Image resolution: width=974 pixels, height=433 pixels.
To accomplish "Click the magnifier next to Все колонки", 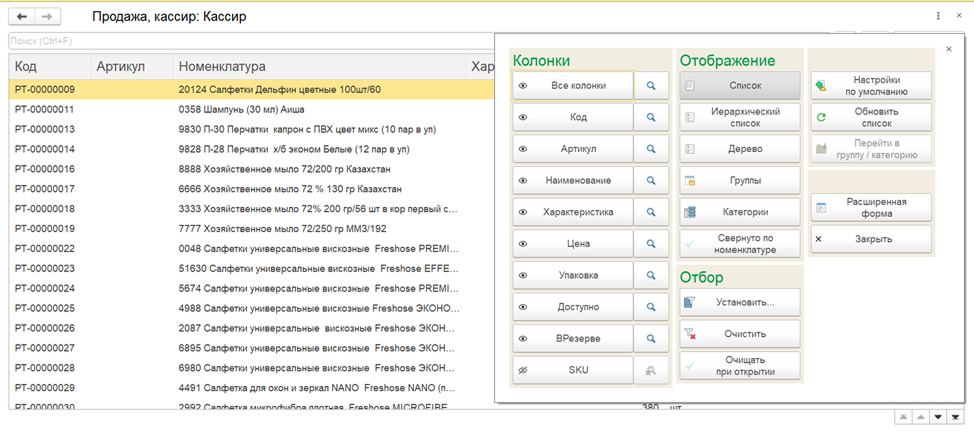I will point(651,85).
